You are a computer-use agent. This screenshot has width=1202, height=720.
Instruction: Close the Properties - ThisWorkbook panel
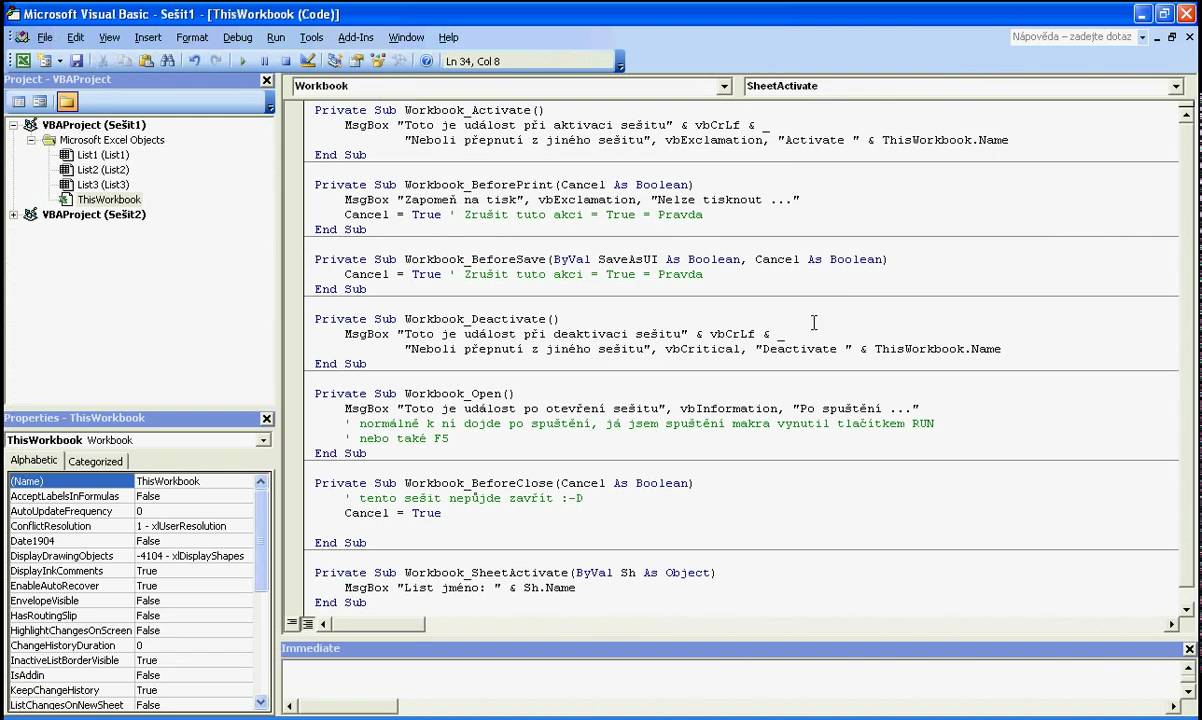267,419
